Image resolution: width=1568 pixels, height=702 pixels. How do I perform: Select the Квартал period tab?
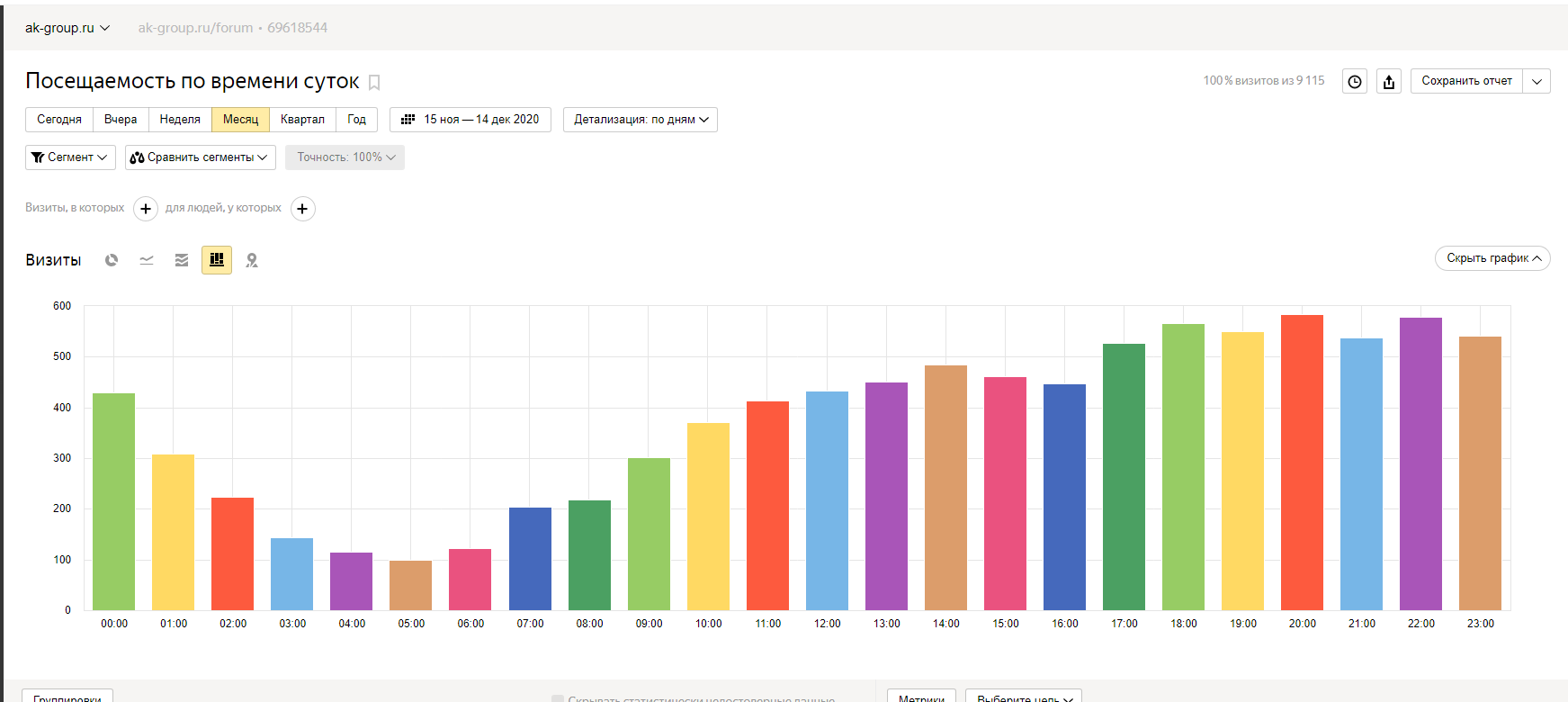coord(302,120)
